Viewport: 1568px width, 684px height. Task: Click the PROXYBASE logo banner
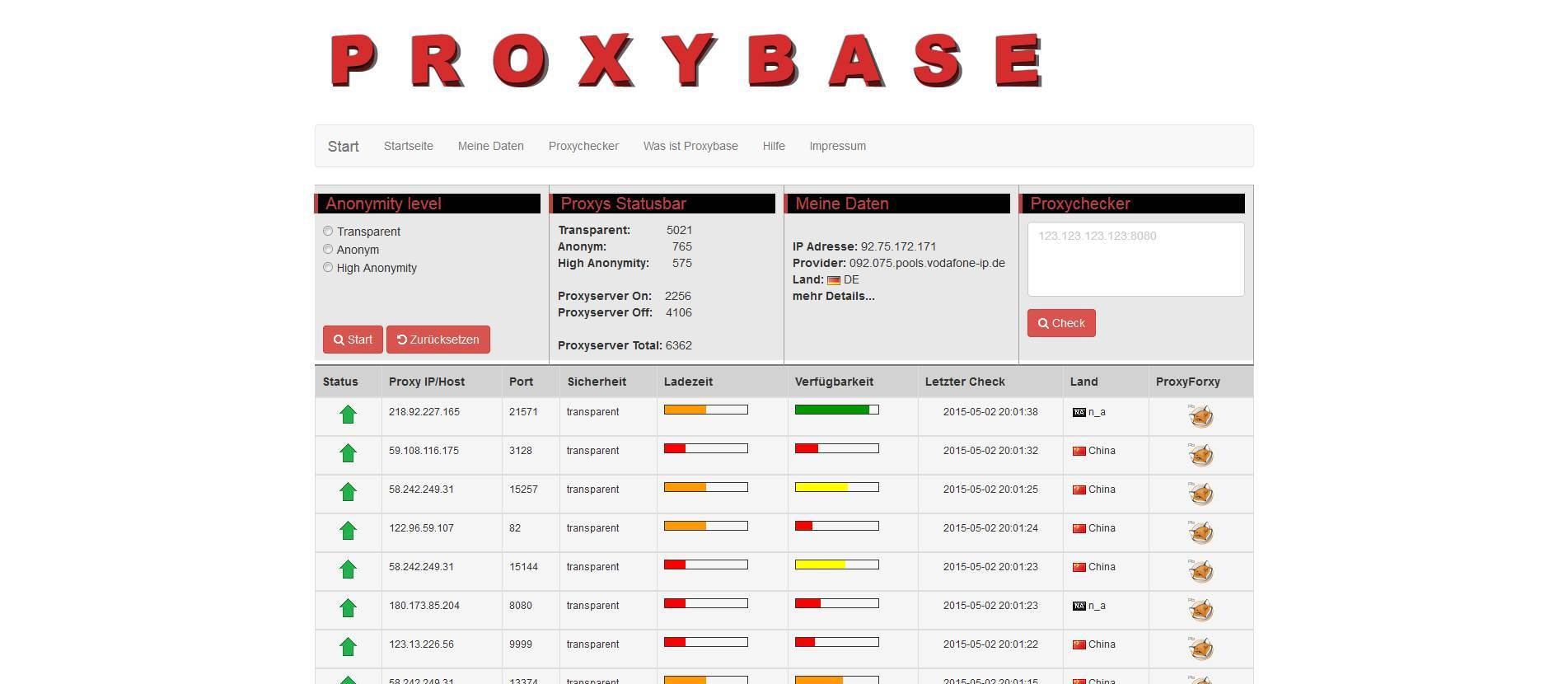[686, 60]
